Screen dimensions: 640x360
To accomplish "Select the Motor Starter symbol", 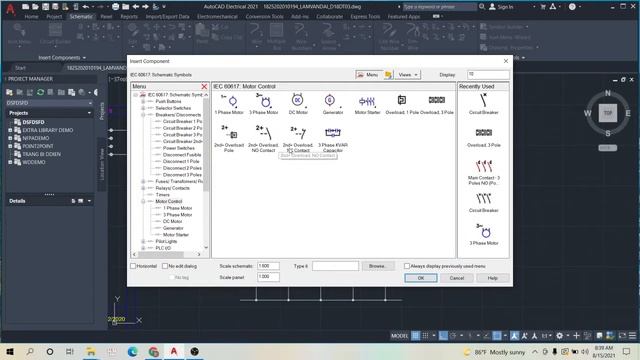I will point(367,104).
